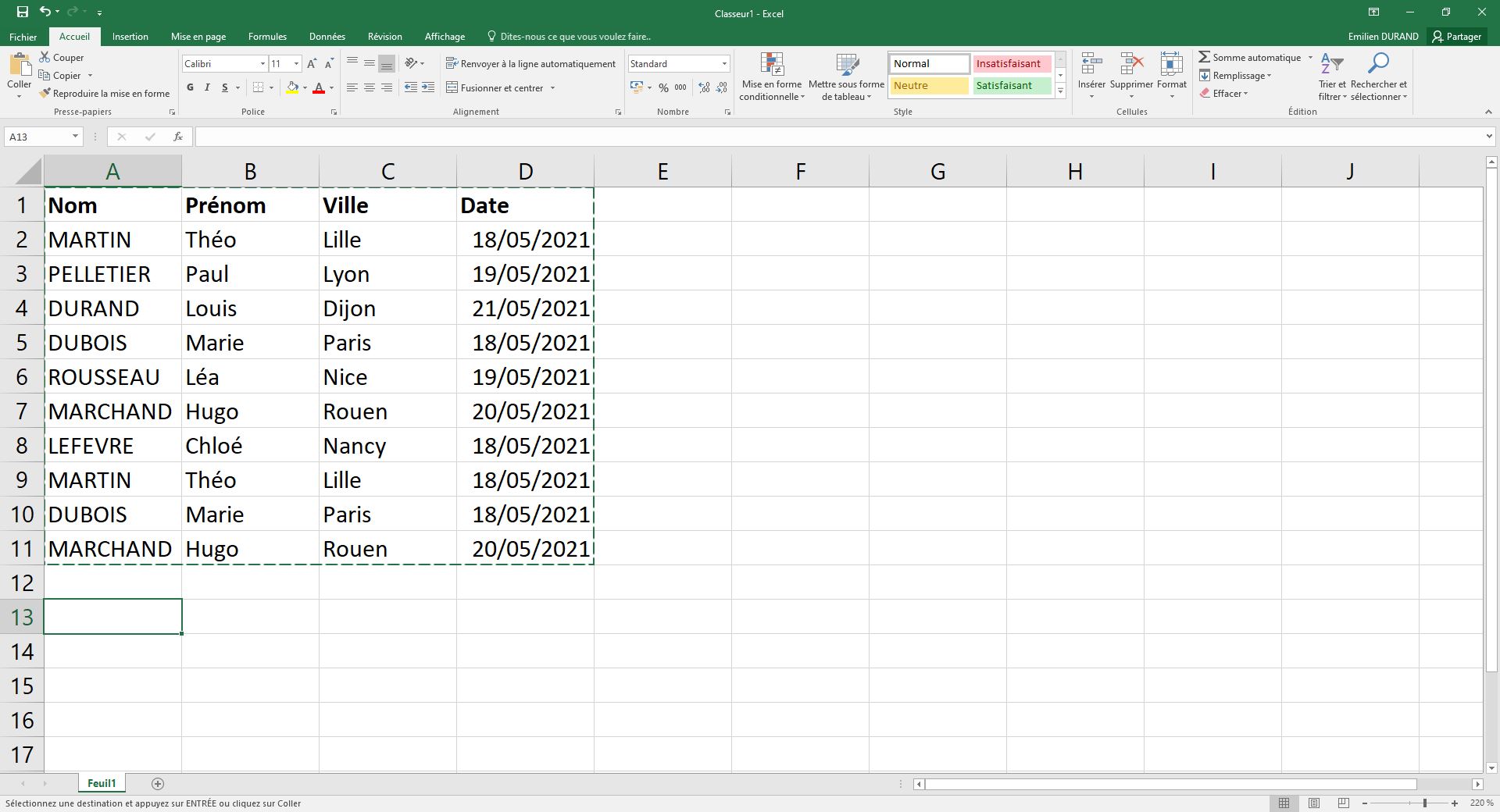Toggle bold formatting (G)
This screenshot has height=812, width=1500.
[x=190, y=87]
